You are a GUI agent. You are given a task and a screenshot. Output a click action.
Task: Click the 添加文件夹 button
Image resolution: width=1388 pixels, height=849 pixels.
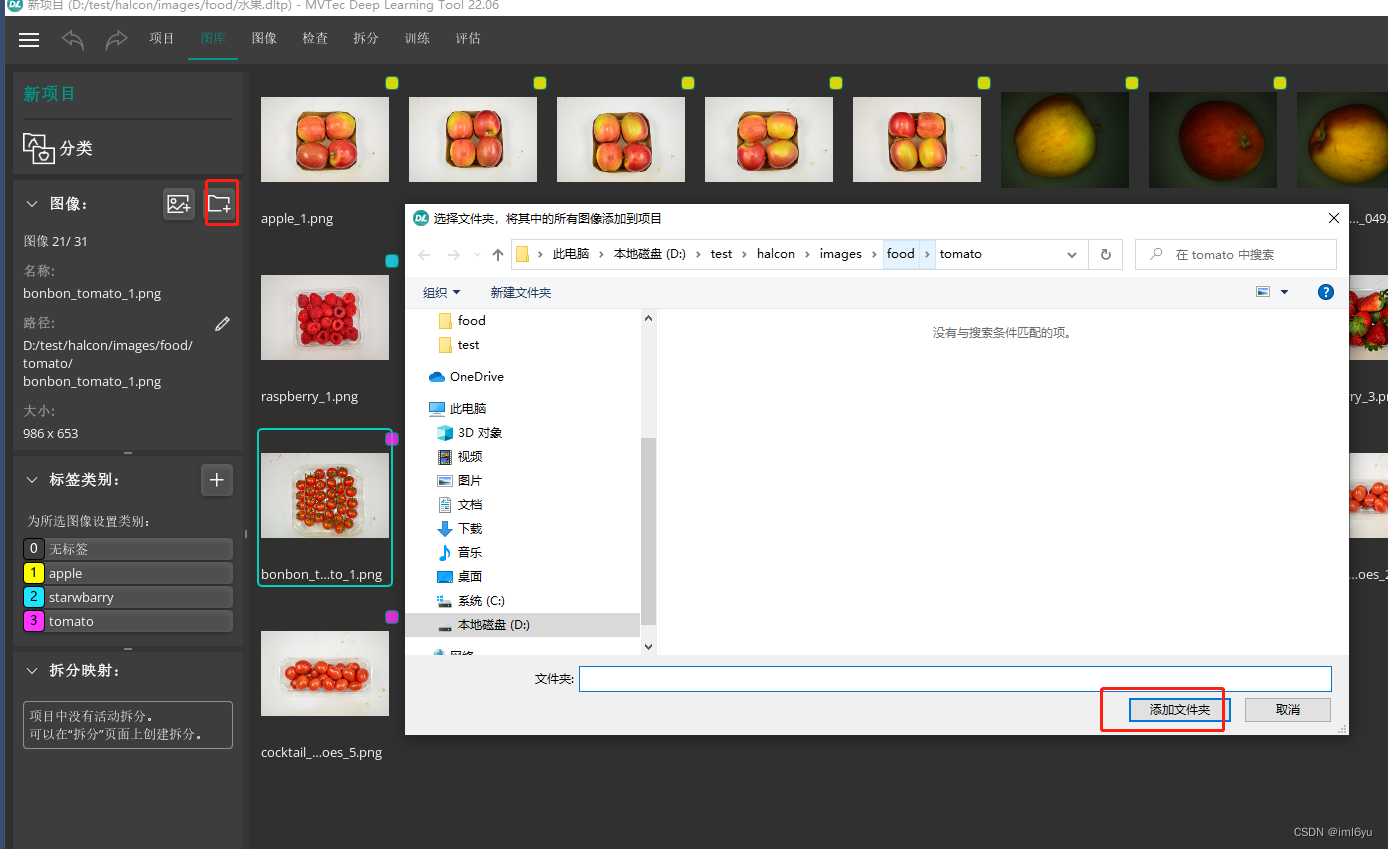click(x=1178, y=709)
